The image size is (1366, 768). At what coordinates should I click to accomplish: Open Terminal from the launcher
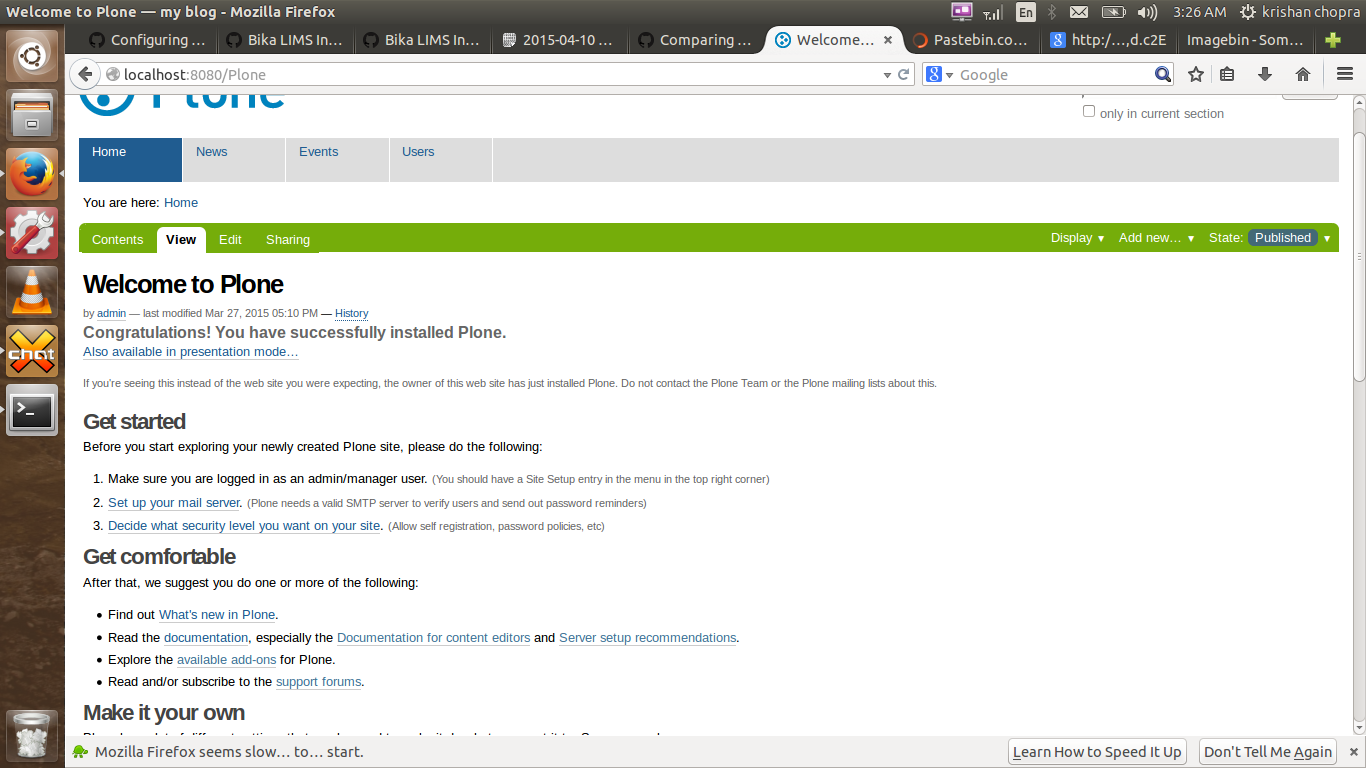coord(32,410)
